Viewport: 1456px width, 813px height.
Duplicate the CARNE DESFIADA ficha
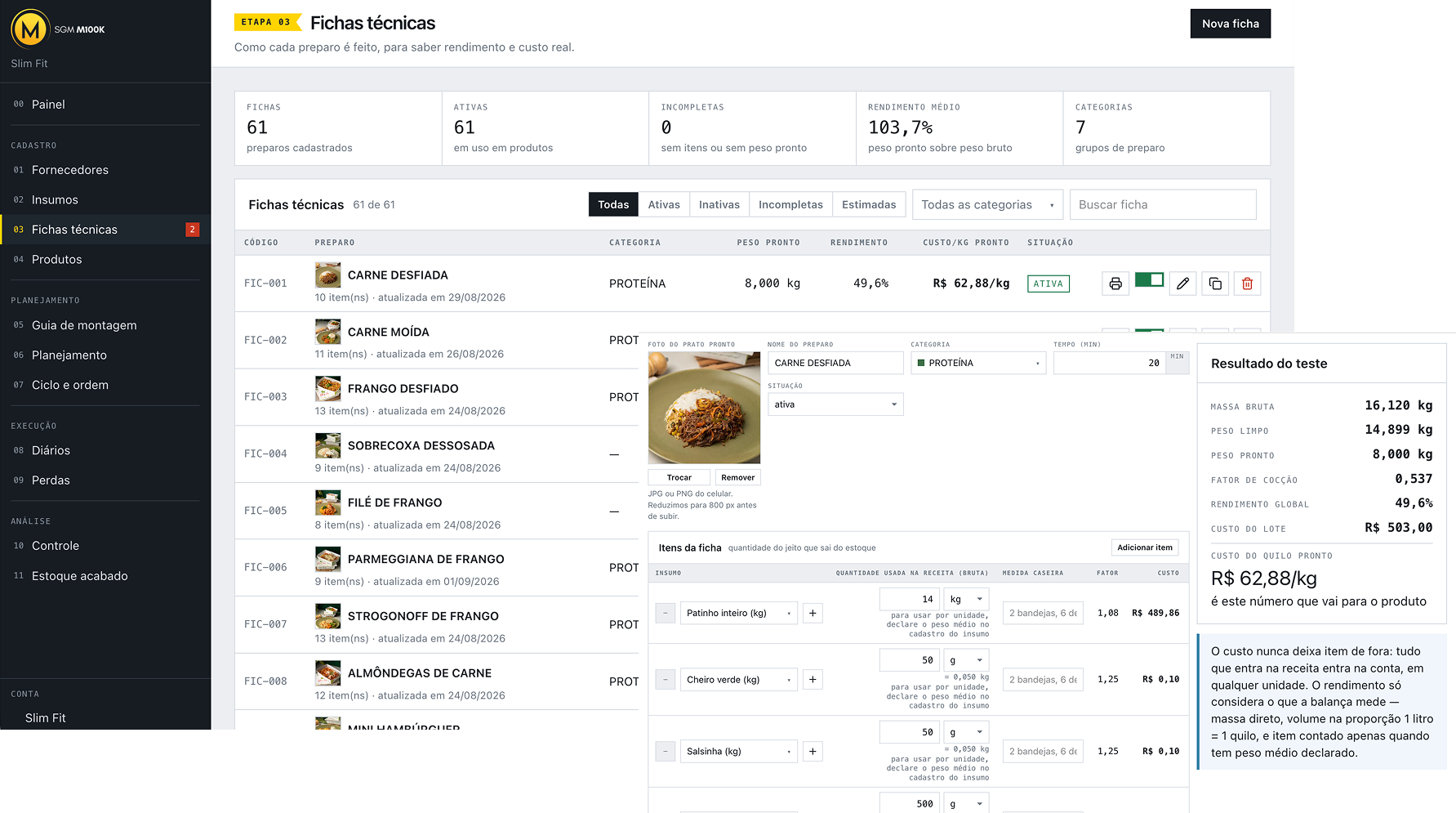tap(1215, 284)
